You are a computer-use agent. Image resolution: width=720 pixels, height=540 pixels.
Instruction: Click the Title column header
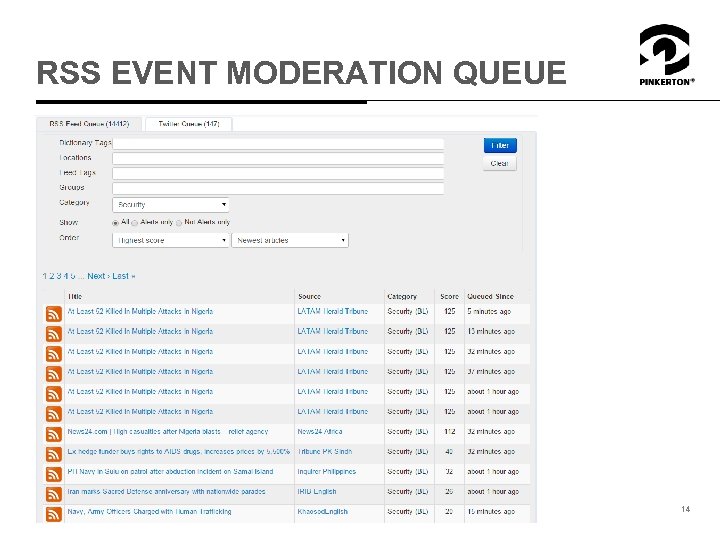pyautogui.click(x=75, y=297)
